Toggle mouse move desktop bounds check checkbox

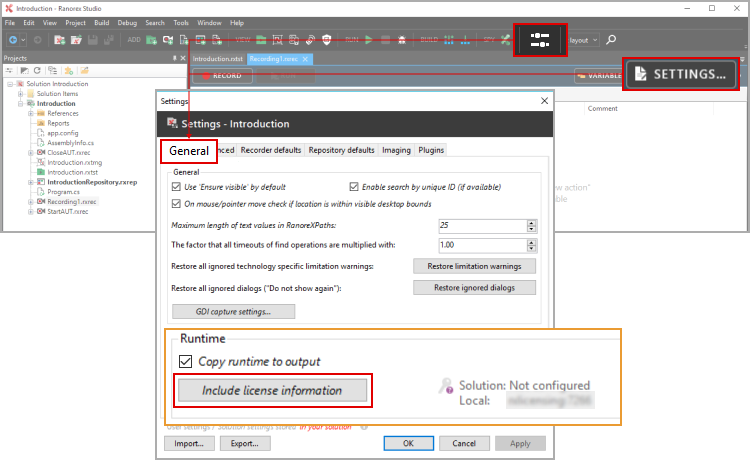click(176, 204)
